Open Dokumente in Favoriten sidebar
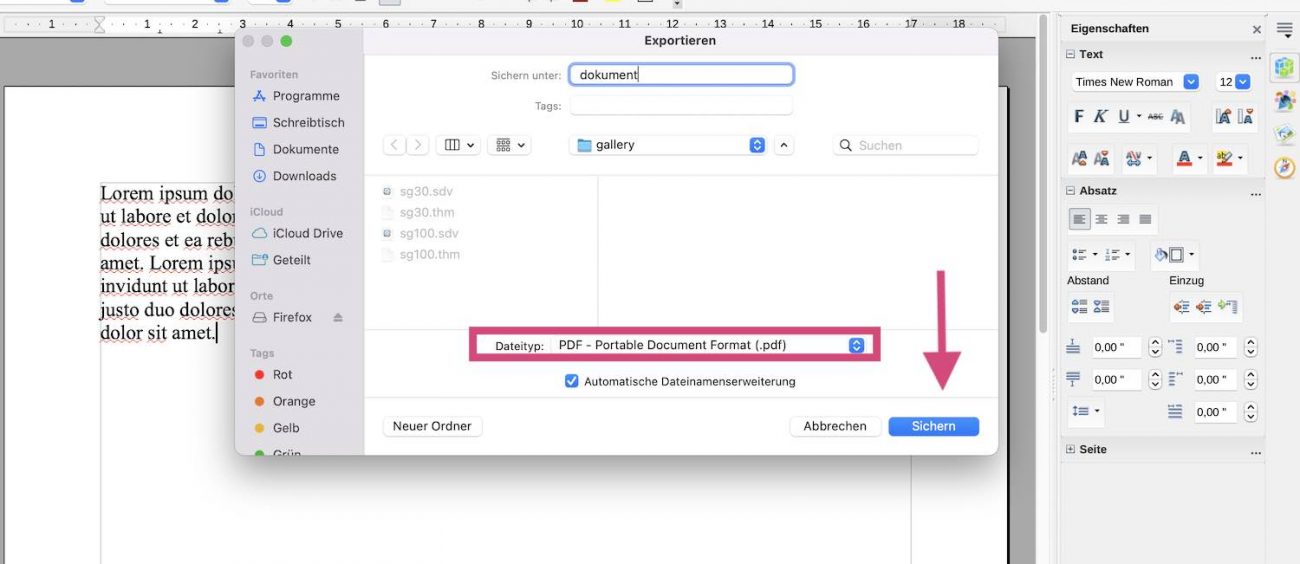The height and width of the screenshot is (564, 1300). [295, 149]
